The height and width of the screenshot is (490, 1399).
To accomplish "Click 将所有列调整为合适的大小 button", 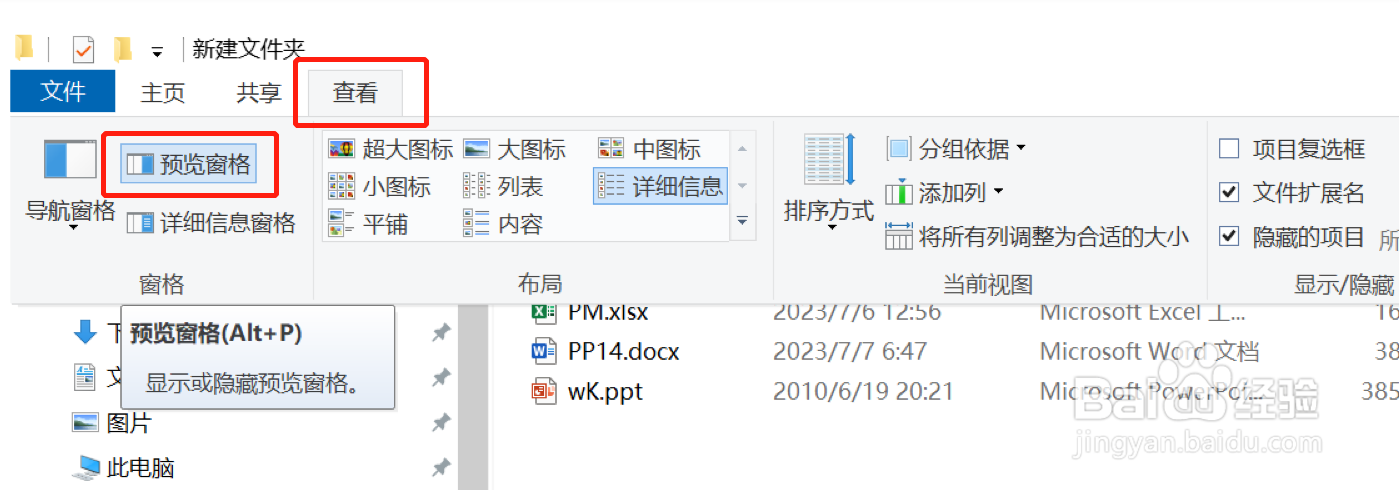I will (1038, 237).
